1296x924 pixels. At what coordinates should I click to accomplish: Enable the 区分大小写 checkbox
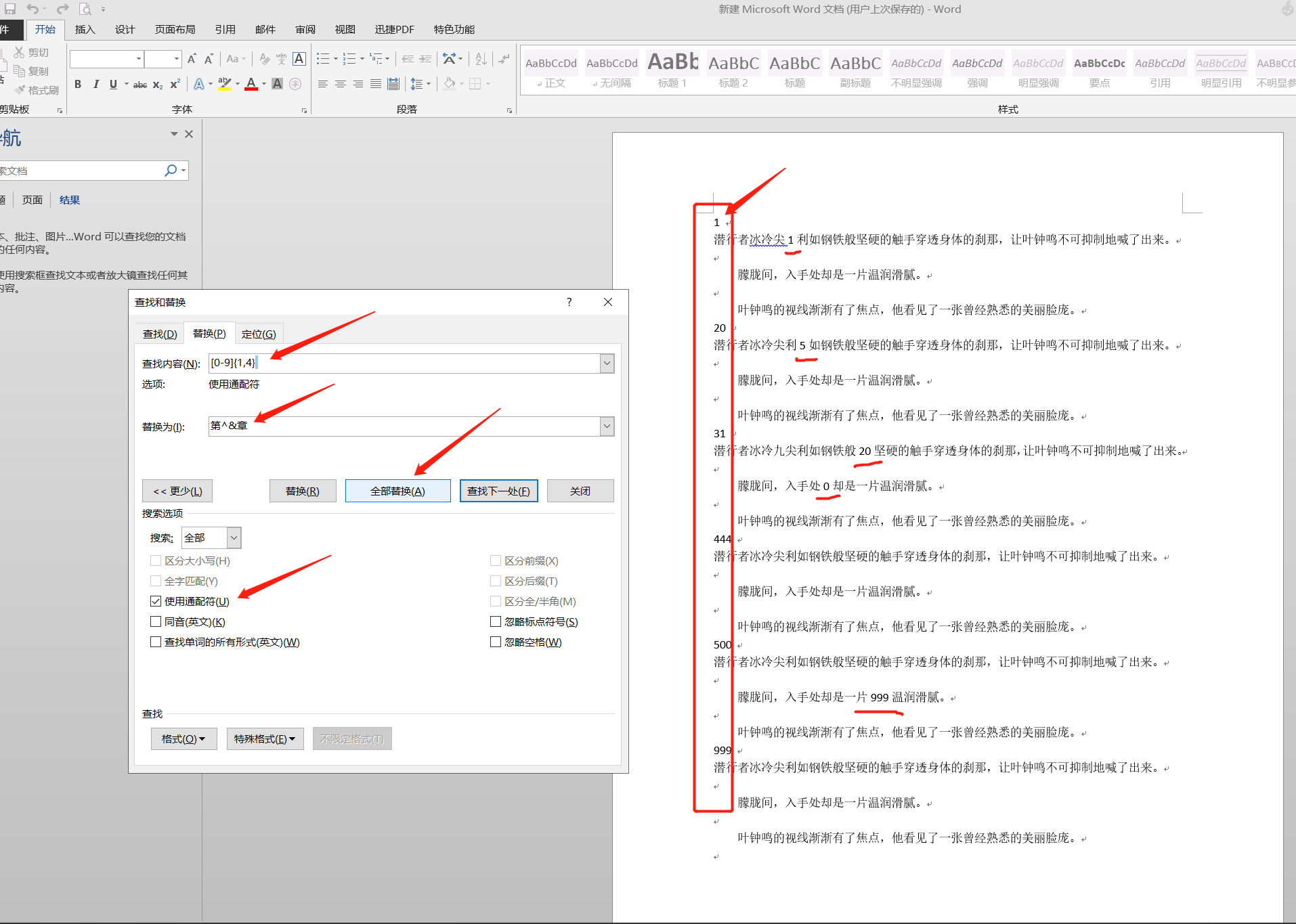(156, 560)
